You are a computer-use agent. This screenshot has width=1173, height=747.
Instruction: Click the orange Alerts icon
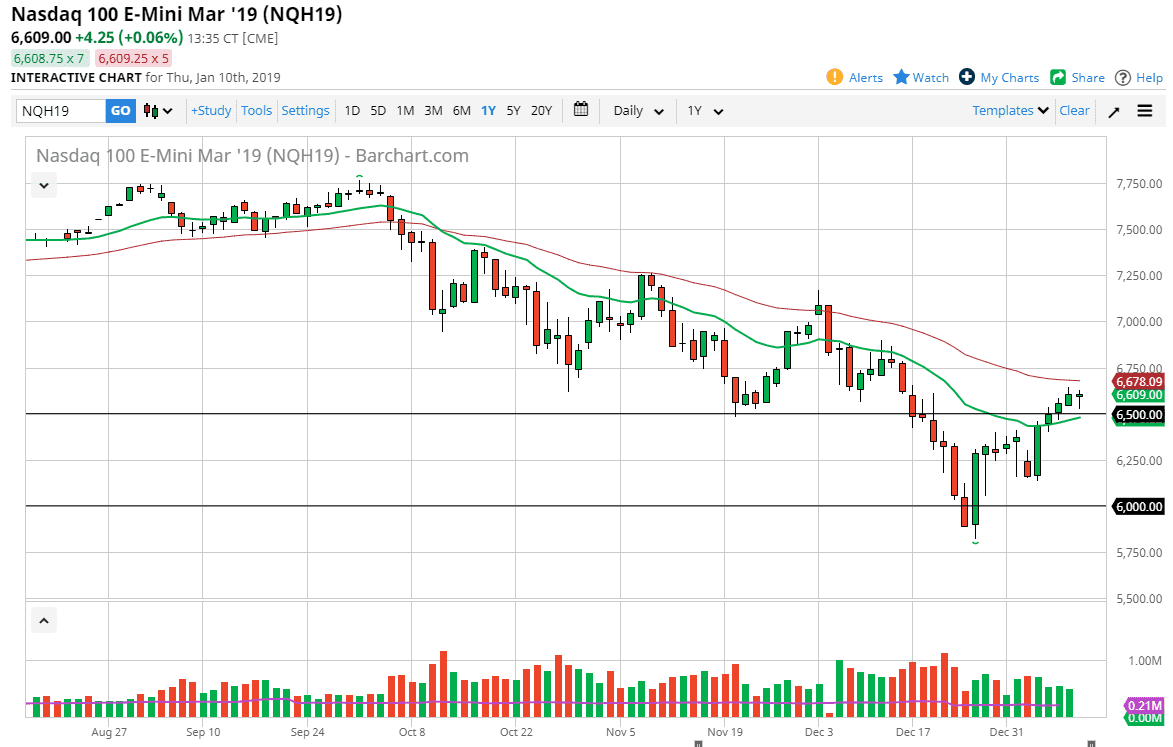point(833,77)
